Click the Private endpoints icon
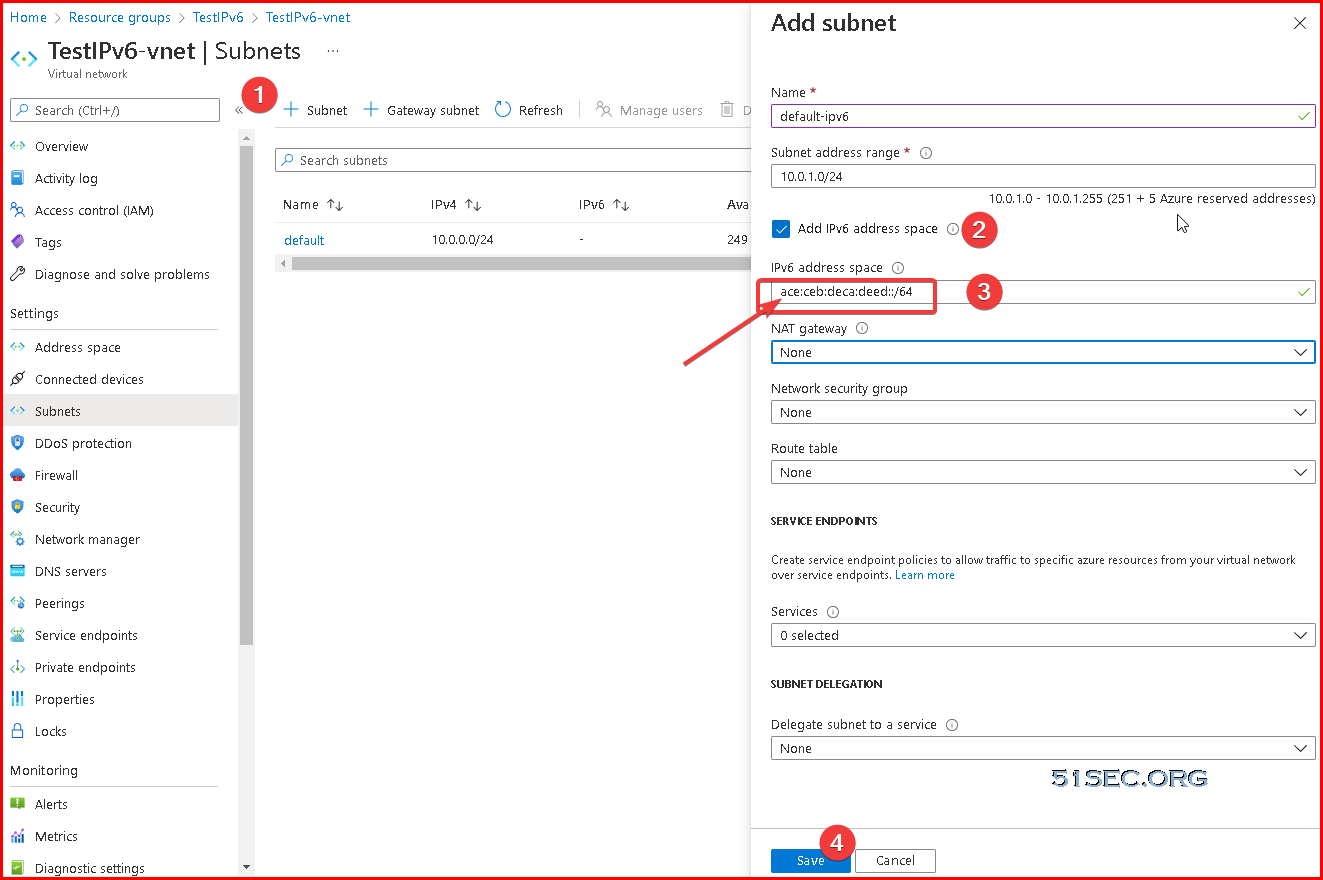Image resolution: width=1323 pixels, height=880 pixels. [x=17, y=667]
